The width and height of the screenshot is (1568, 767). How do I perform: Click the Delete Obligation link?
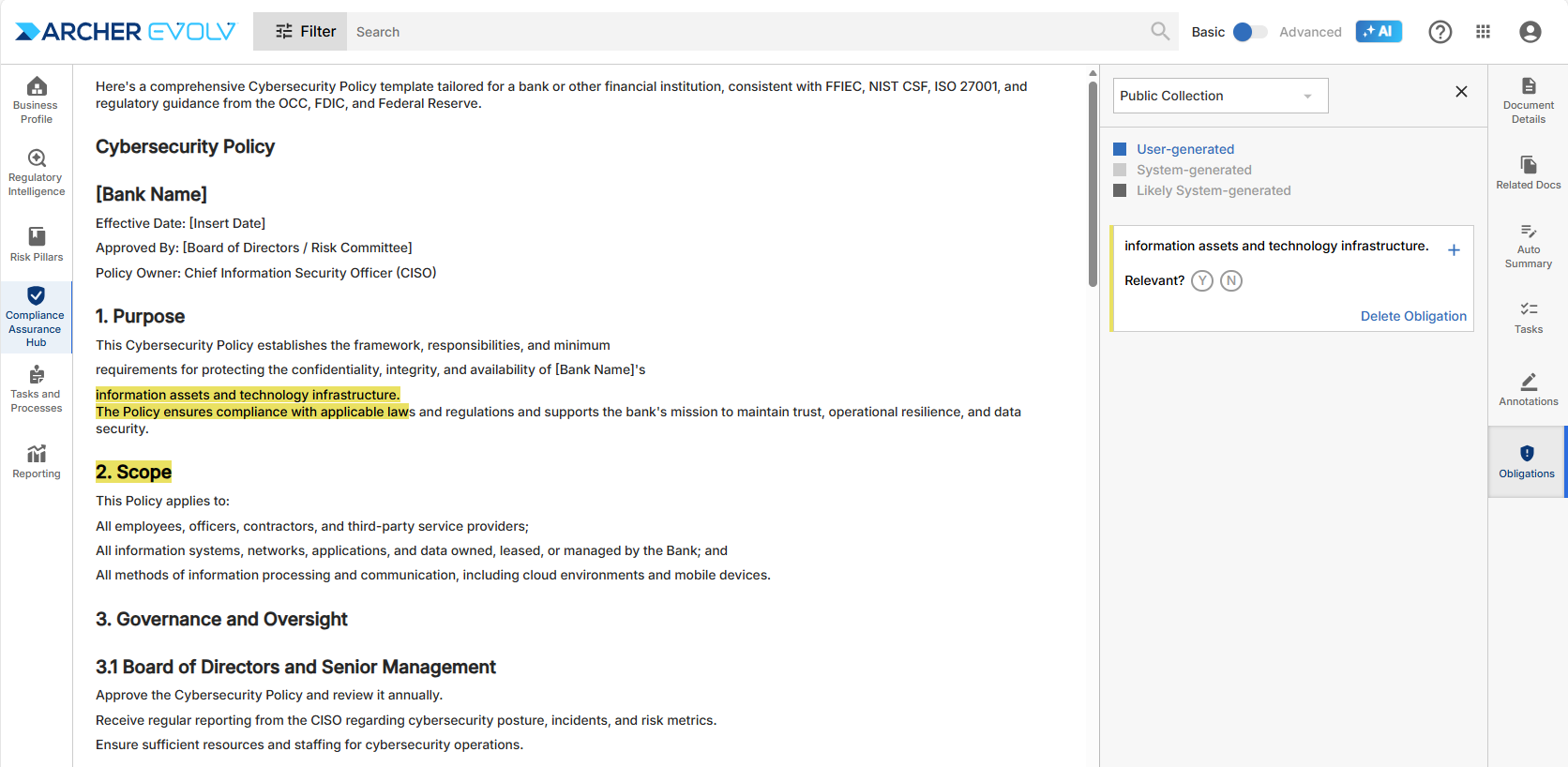[x=1412, y=316]
